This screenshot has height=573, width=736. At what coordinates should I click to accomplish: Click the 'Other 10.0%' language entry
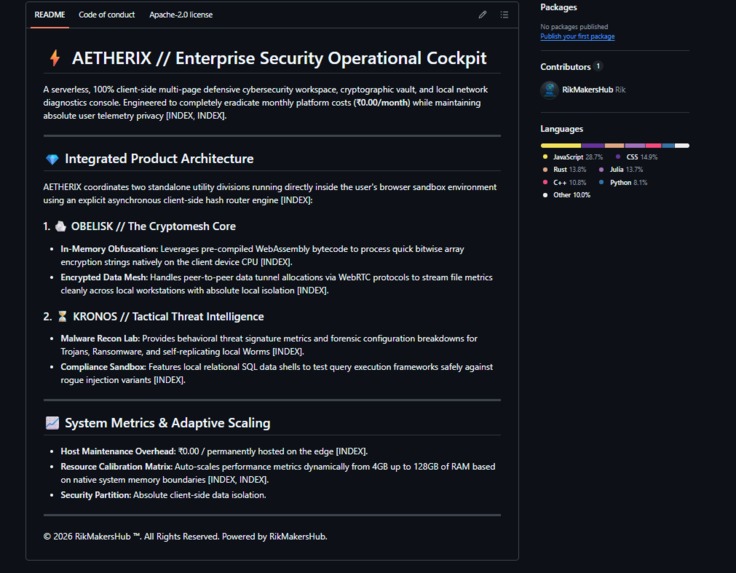click(x=567, y=195)
